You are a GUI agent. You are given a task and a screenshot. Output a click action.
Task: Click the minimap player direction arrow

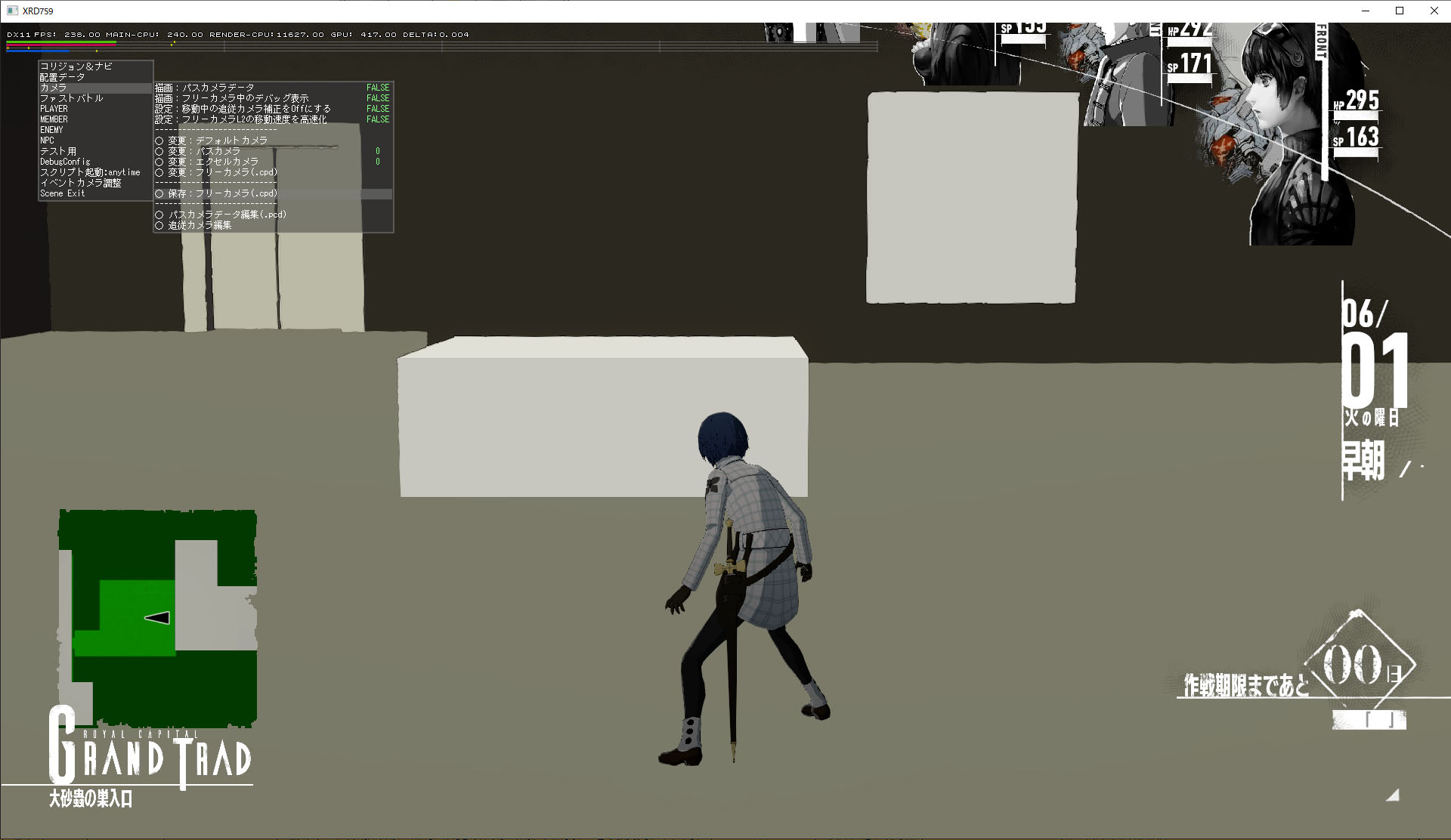pos(157,618)
